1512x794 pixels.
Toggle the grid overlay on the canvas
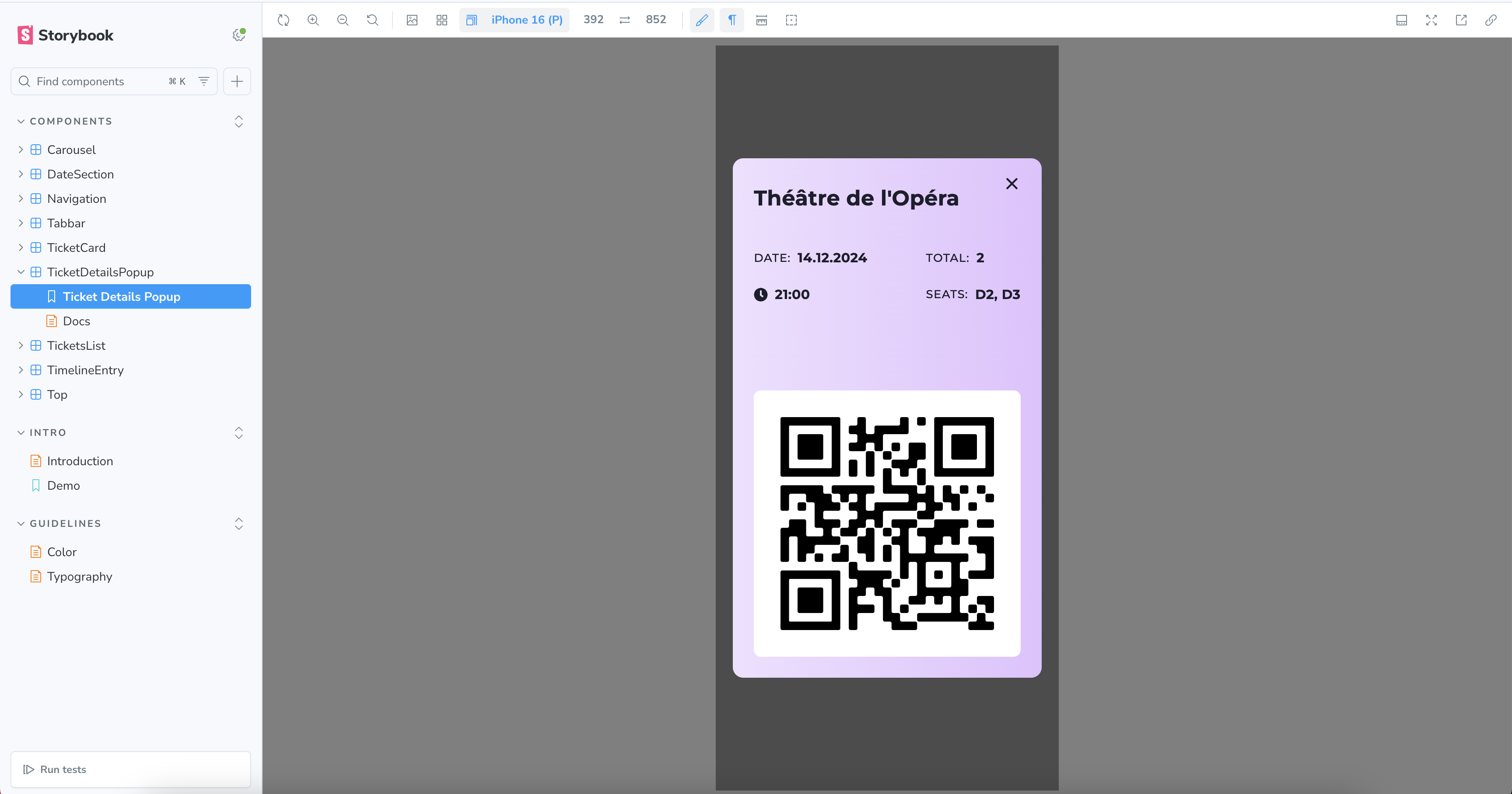tap(441, 20)
